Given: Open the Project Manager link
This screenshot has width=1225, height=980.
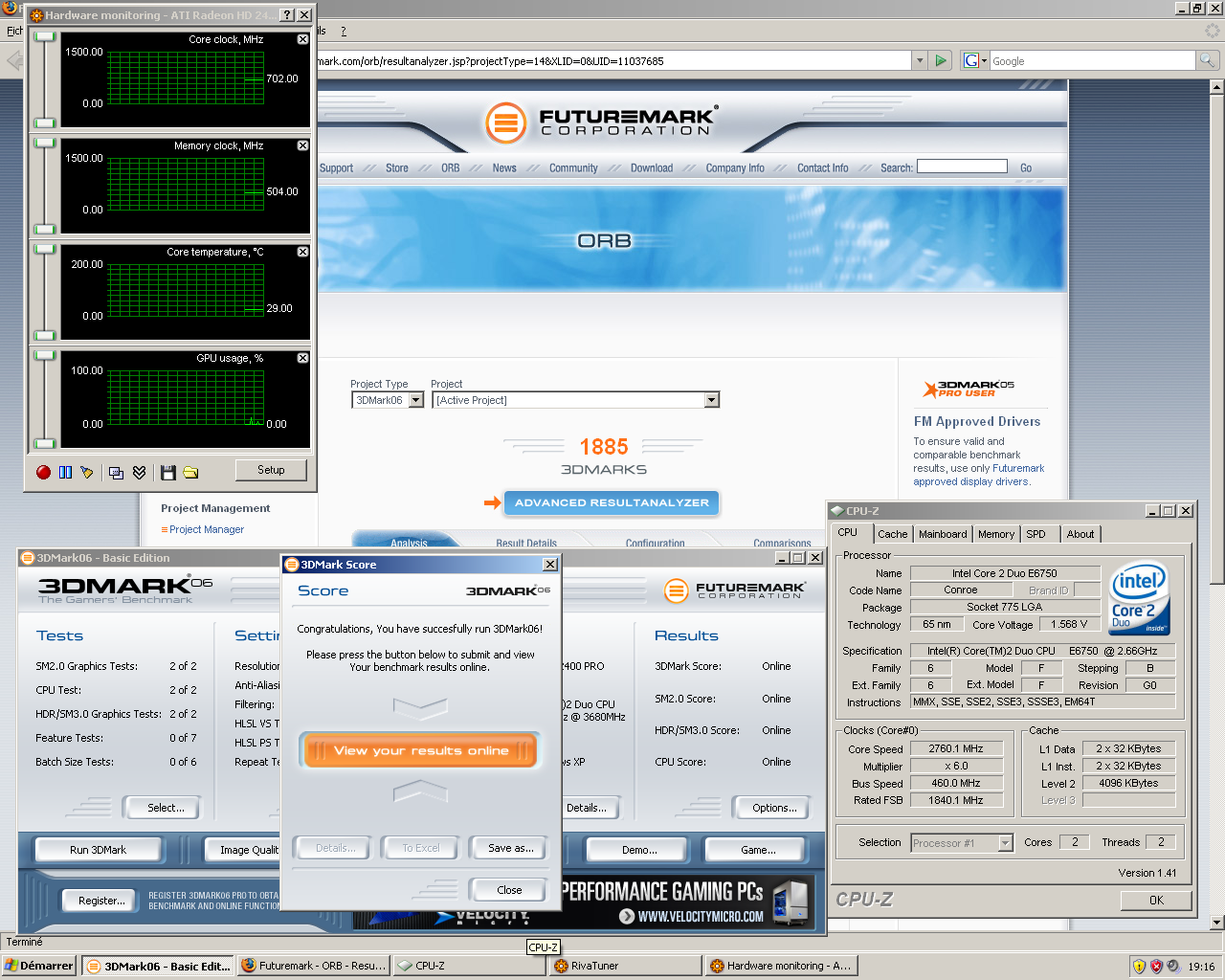Looking at the screenshot, I should [x=207, y=529].
